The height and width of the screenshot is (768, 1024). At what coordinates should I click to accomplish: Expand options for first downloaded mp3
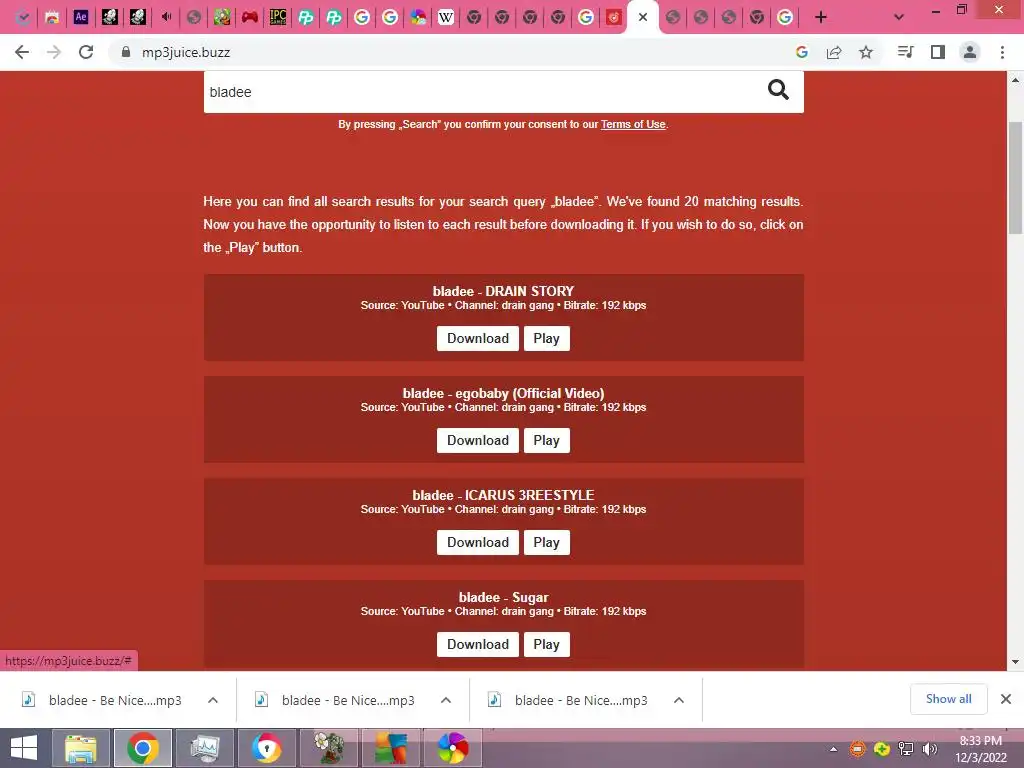coord(213,700)
